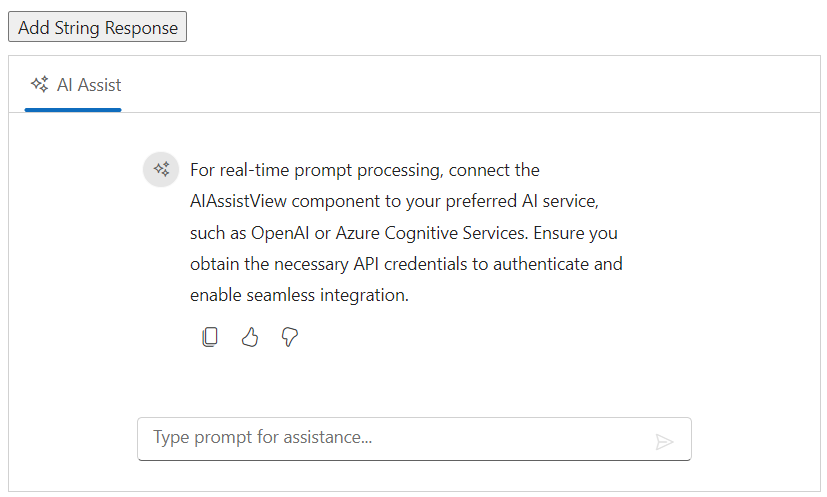Click the sparkle icon in AI Assist tab
The image size is (827, 497).
point(40,85)
